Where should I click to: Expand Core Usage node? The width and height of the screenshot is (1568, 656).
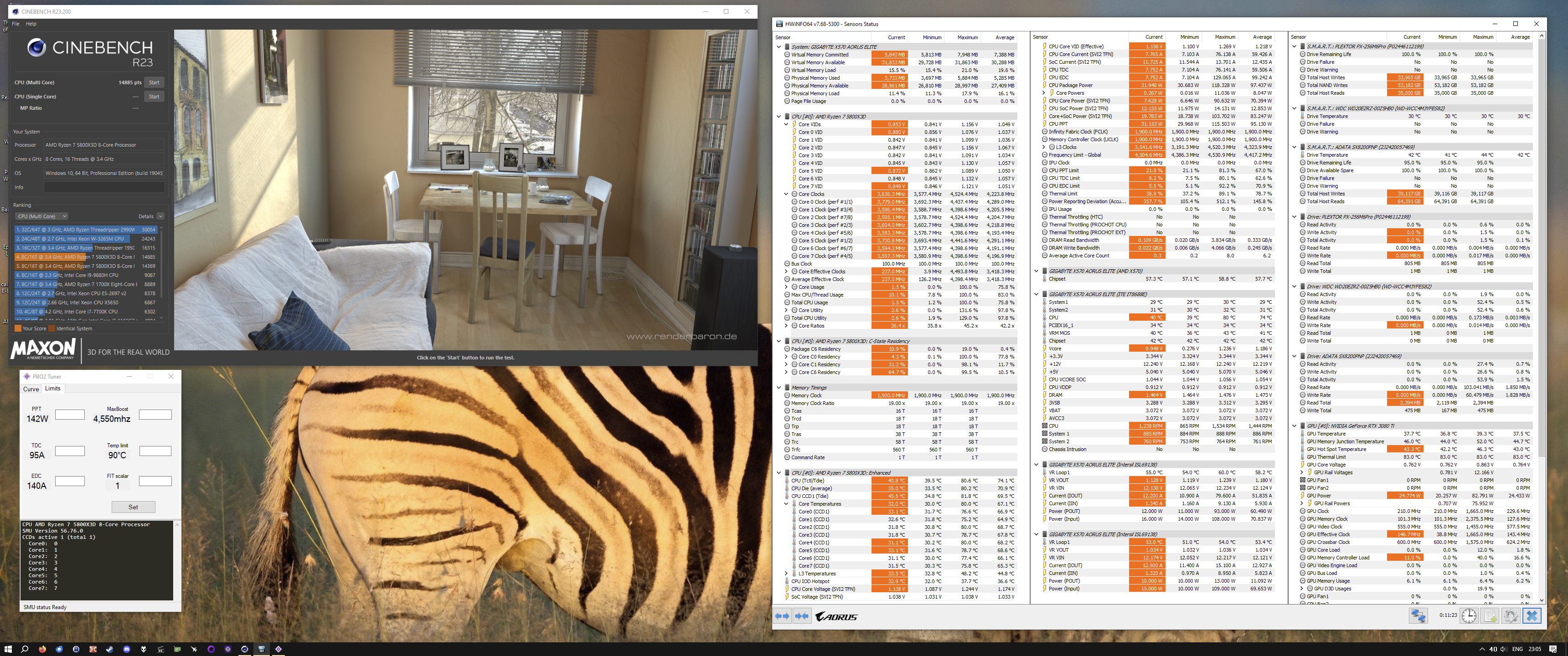tap(786, 287)
